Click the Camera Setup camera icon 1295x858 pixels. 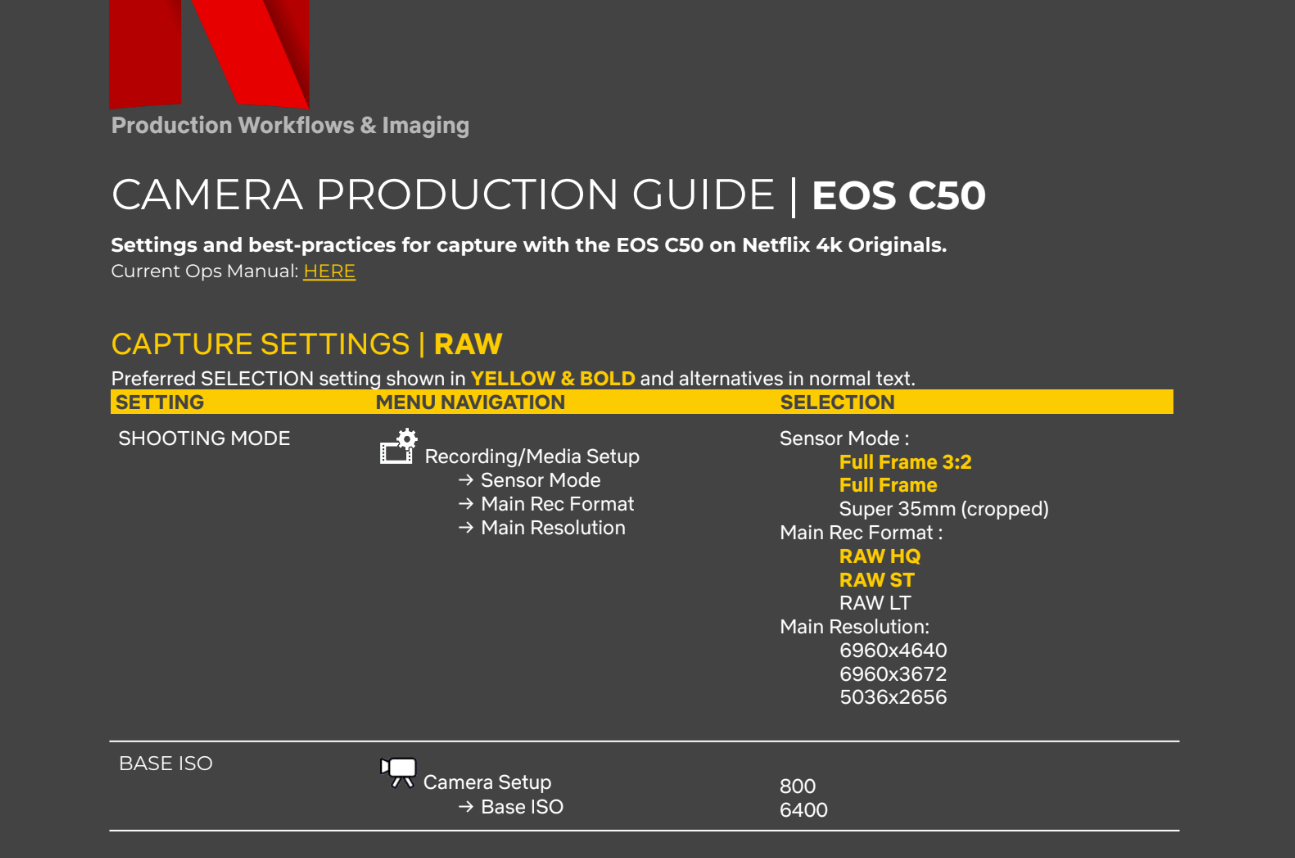tap(398, 772)
